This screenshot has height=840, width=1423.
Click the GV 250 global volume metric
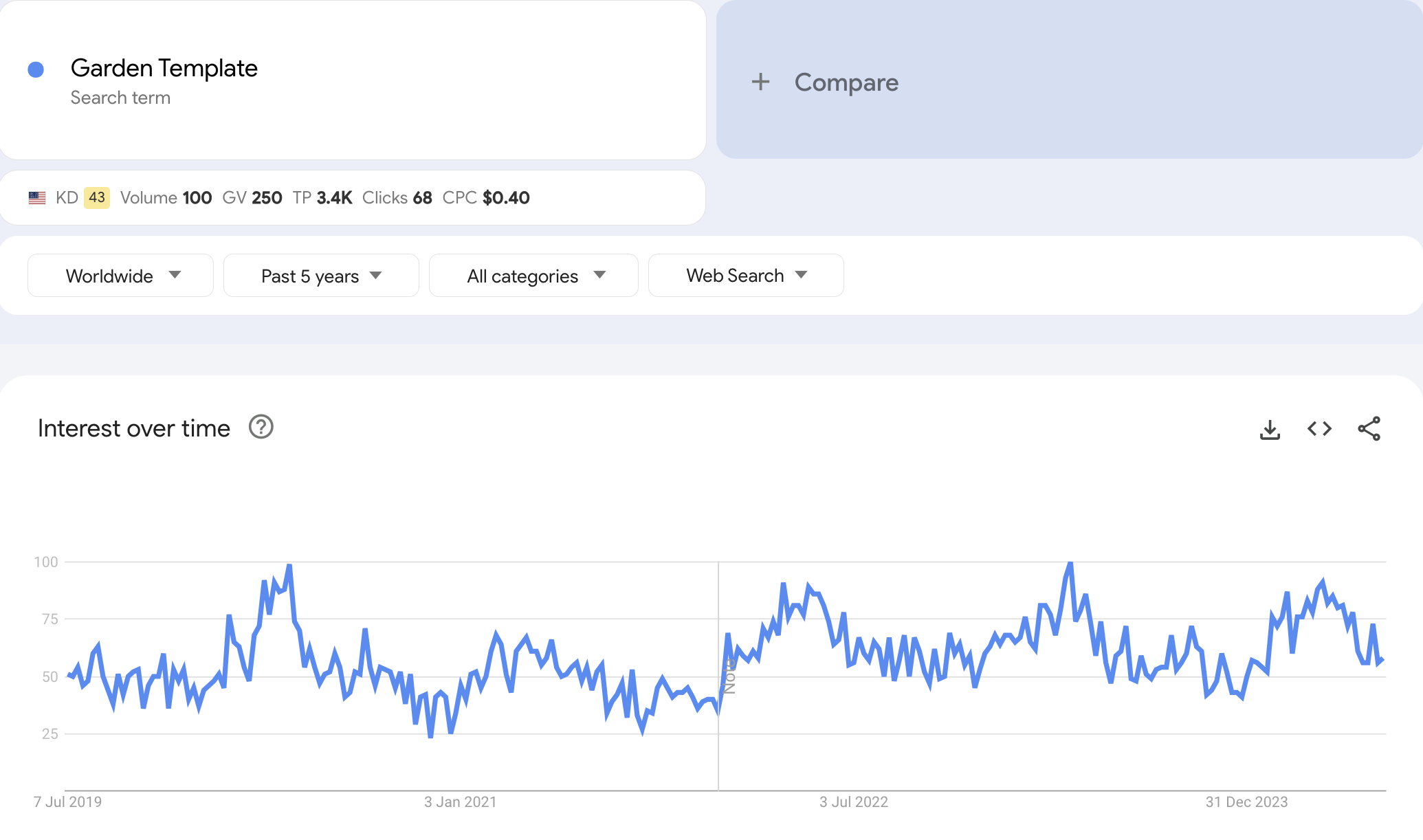252,198
